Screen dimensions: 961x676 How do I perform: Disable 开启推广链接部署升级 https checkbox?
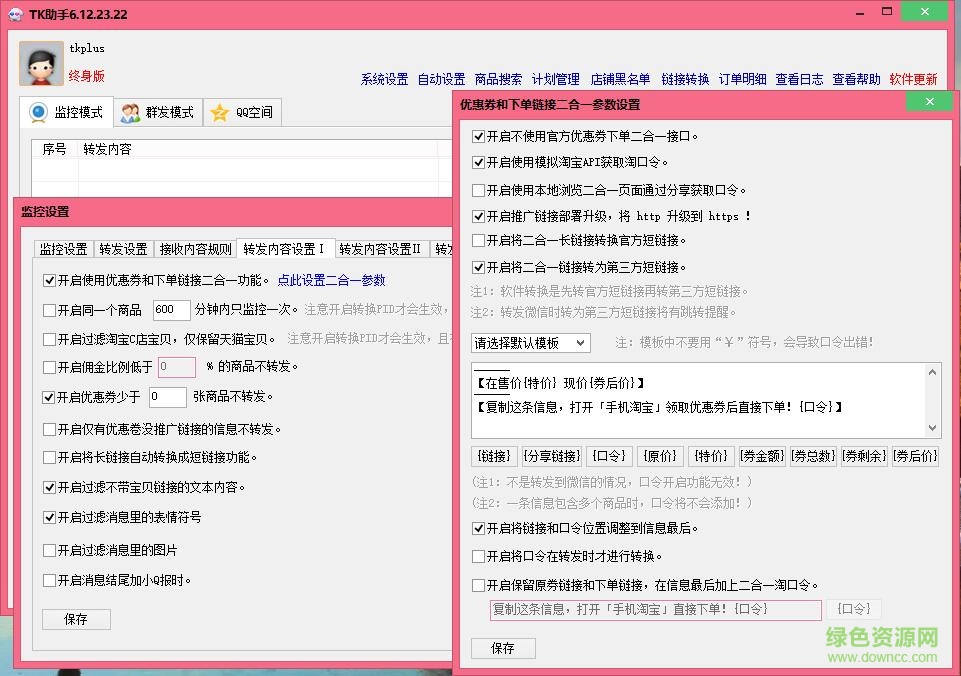point(477,214)
